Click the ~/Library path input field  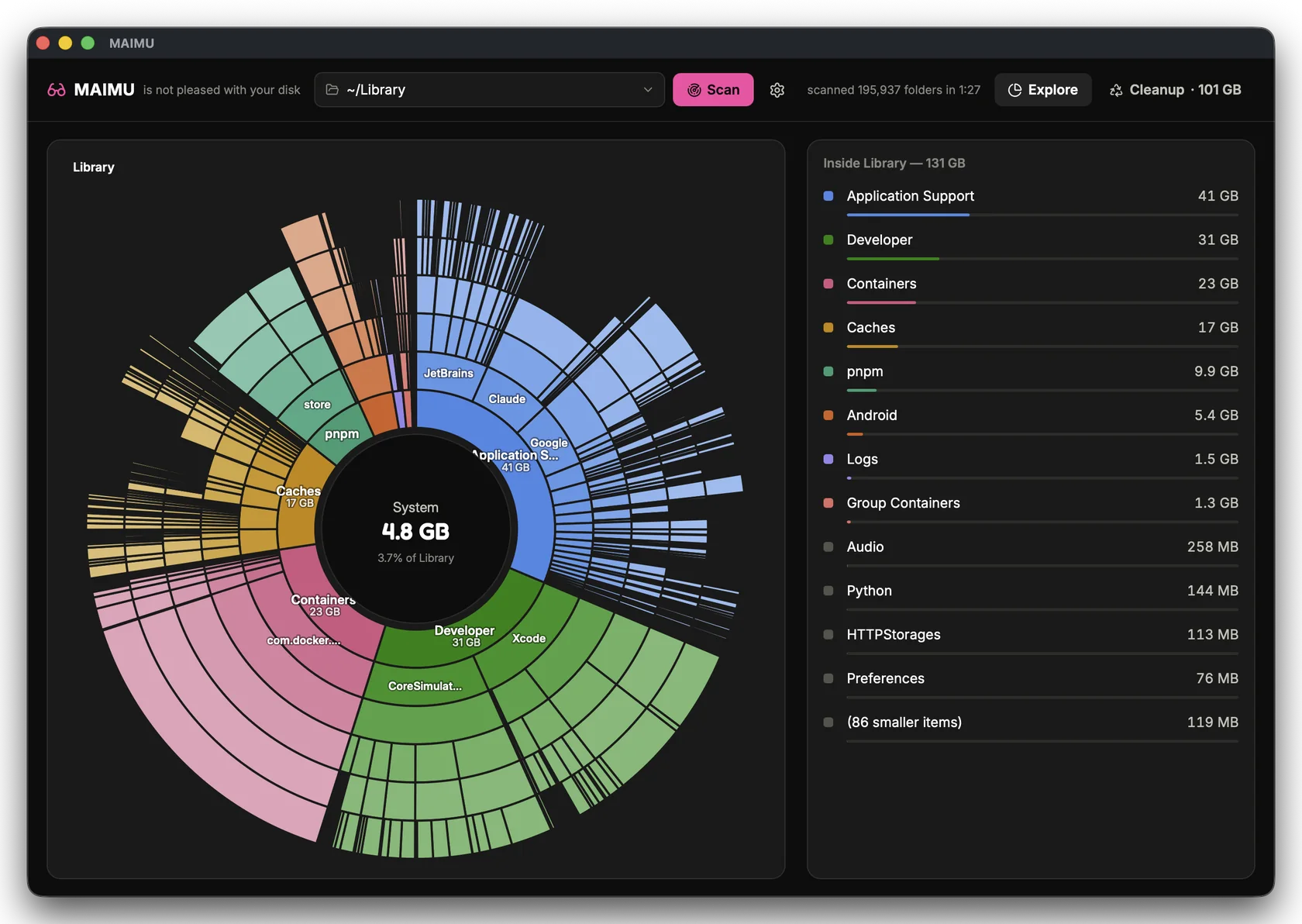(490, 90)
